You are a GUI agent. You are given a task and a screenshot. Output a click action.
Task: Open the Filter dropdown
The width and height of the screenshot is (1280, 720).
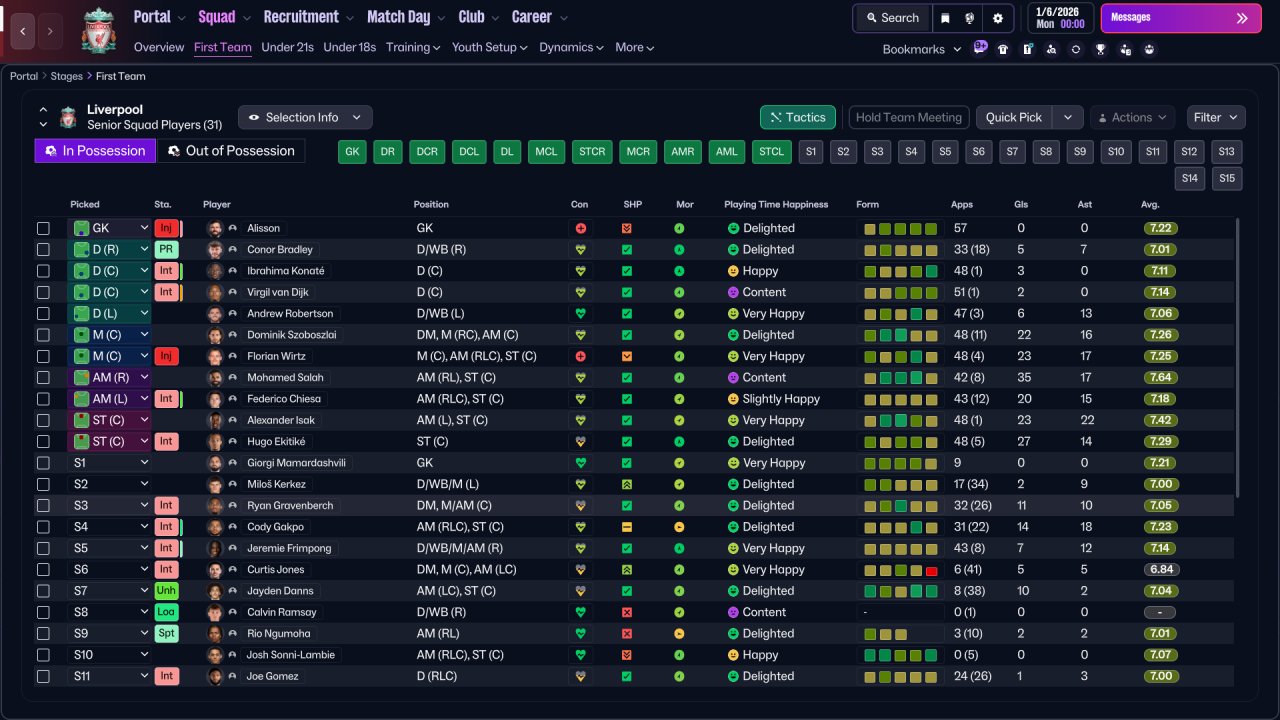coord(1216,117)
